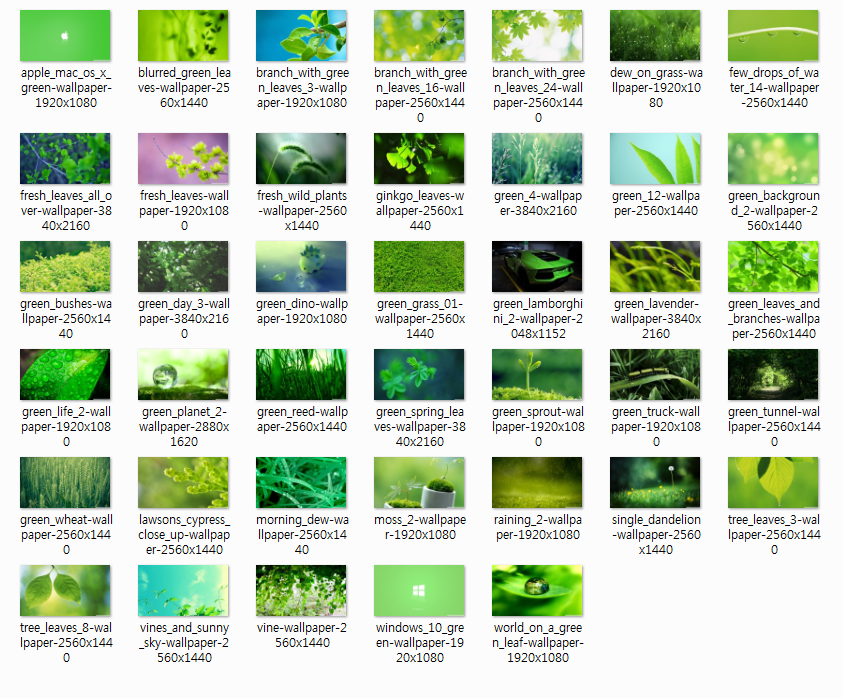Click the file name green_dino-wallpaper-1920x1080
842x698 pixels.
(x=302, y=311)
